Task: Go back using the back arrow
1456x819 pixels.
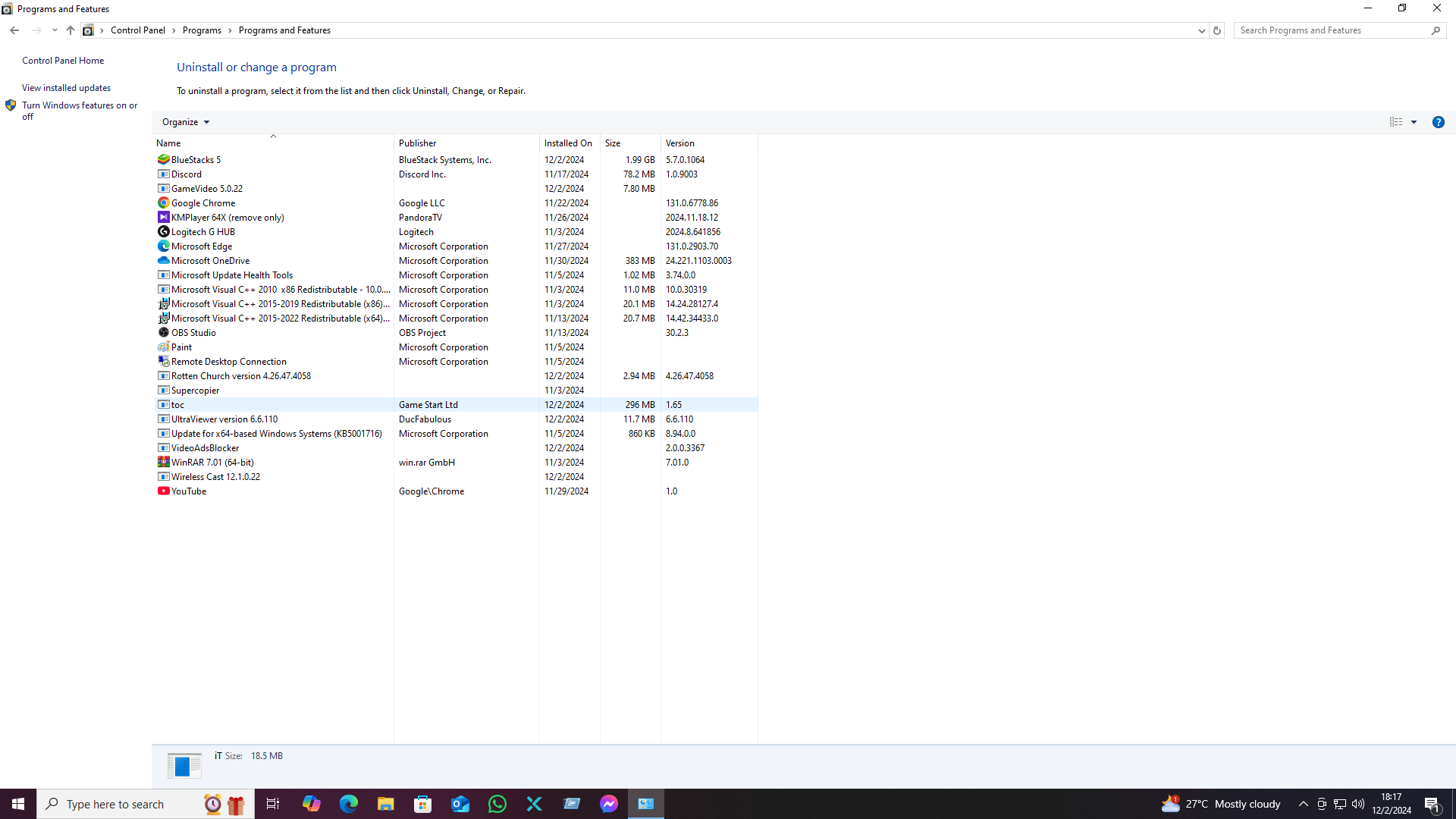Action: pos(14,30)
